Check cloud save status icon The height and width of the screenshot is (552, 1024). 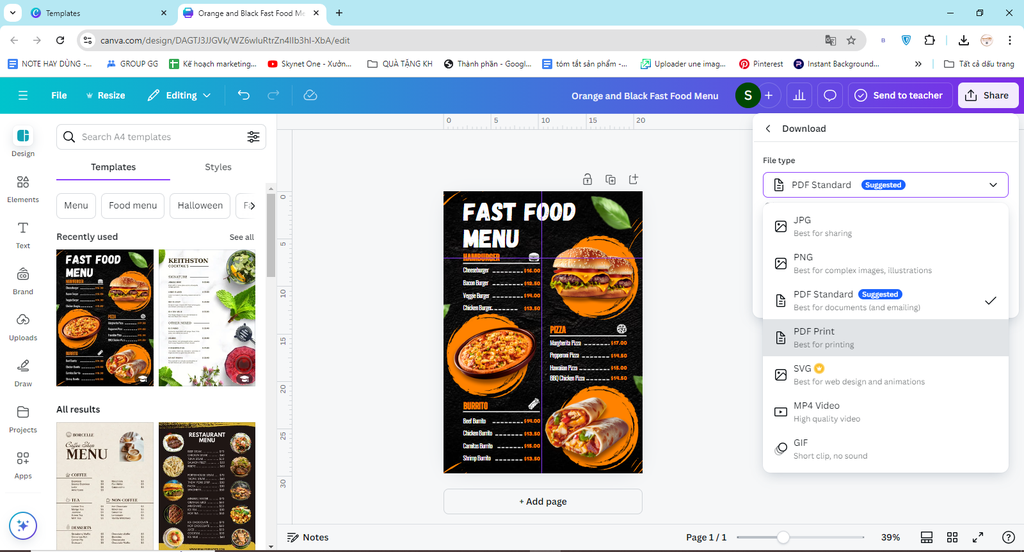pos(310,95)
